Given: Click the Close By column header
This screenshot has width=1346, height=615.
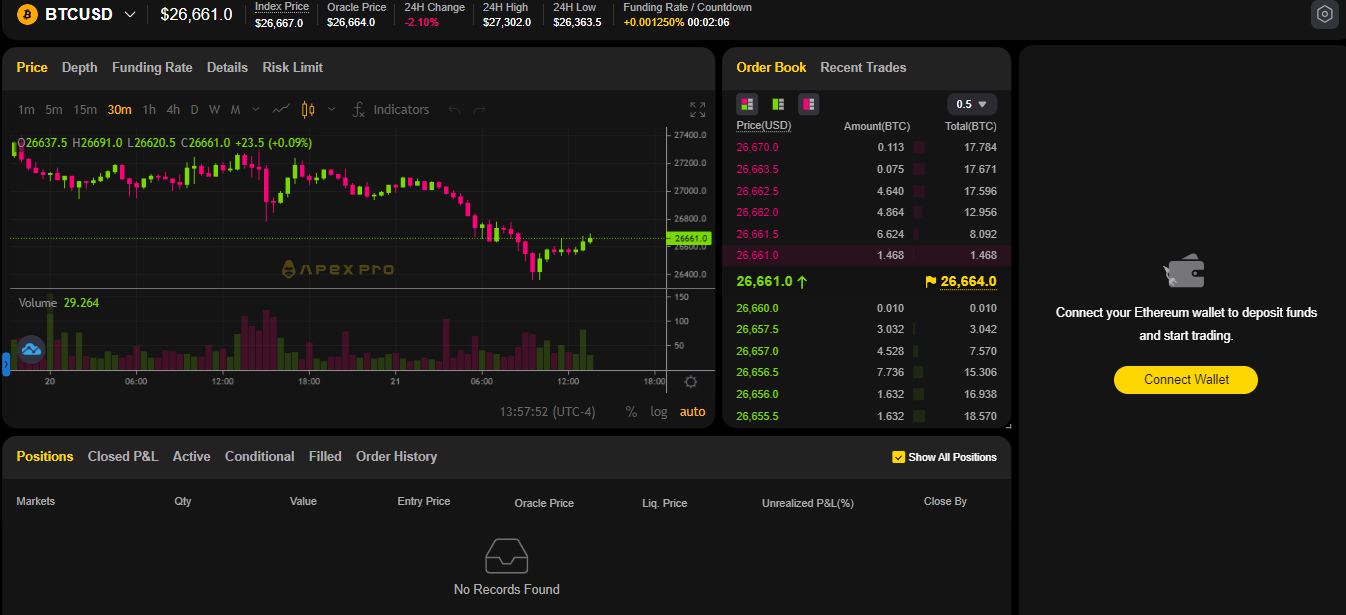Looking at the screenshot, I should [x=945, y=501].
